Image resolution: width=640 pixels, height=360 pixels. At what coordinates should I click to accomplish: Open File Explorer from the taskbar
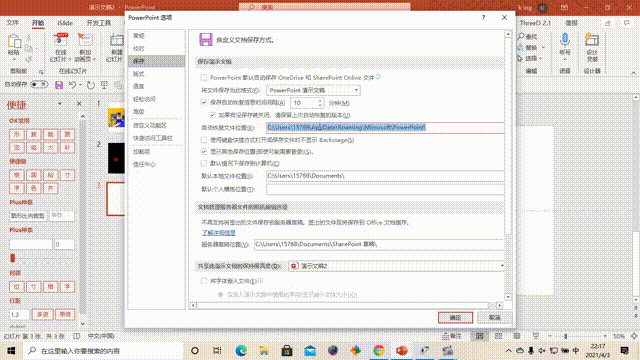pos(264,350)
